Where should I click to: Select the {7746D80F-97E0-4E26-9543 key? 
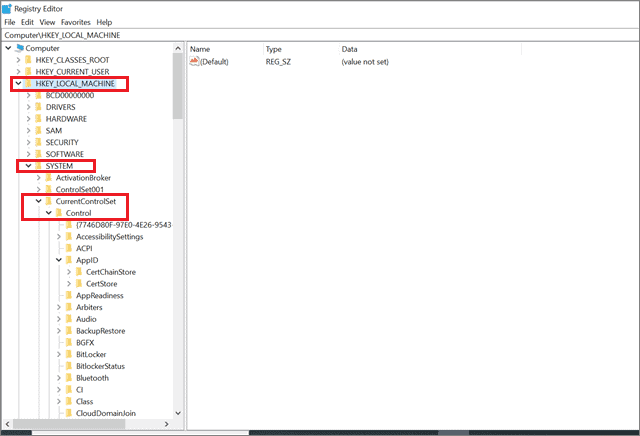click(x=124, y=225)
